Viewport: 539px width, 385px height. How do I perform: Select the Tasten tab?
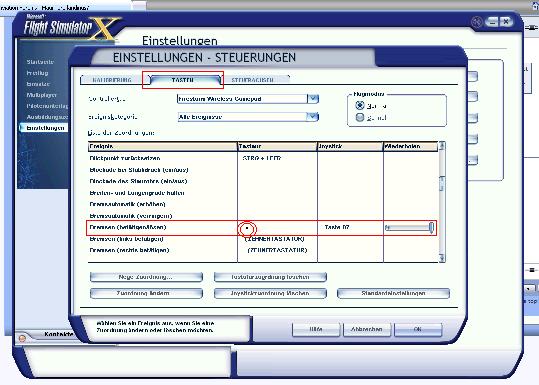coord(183,80)
